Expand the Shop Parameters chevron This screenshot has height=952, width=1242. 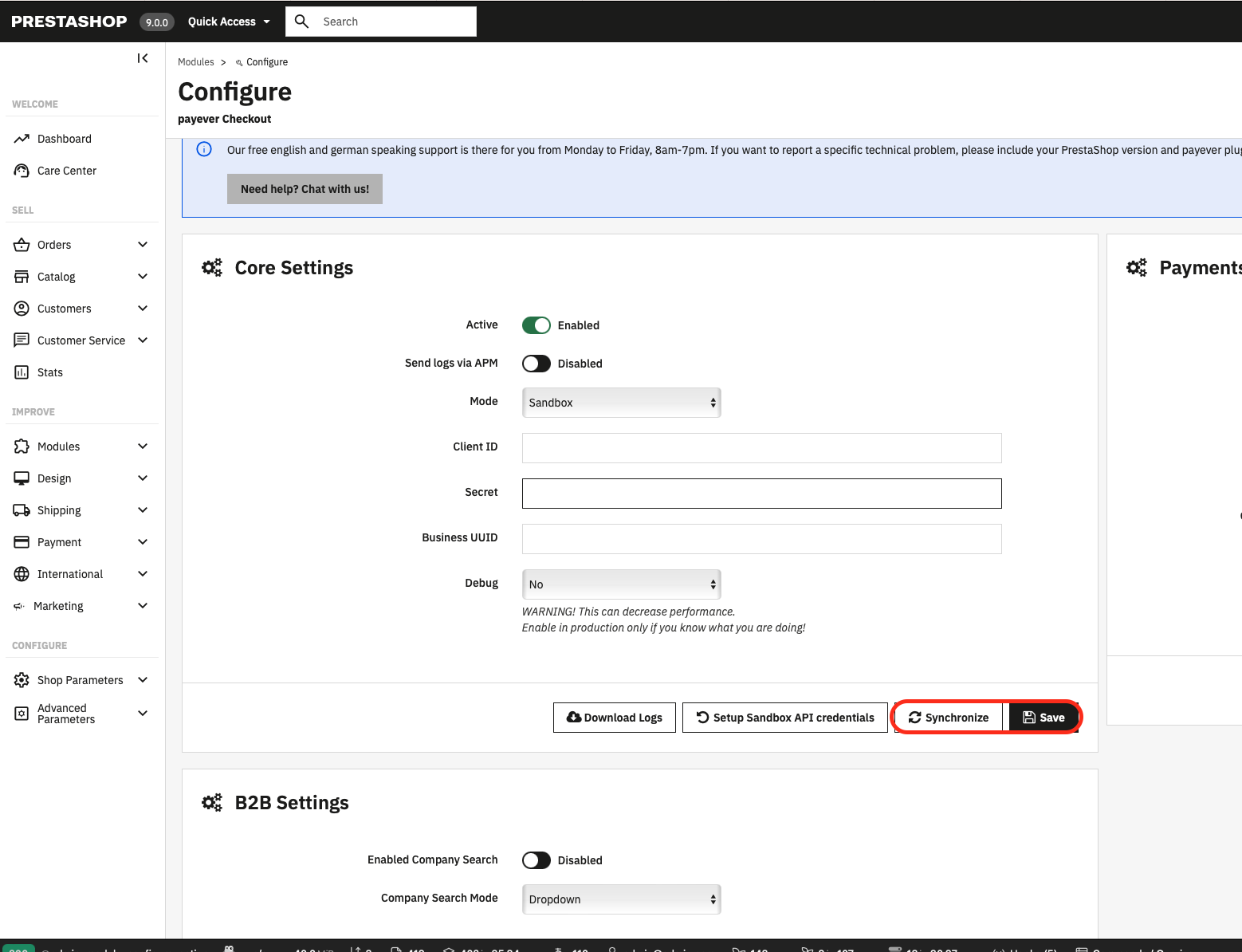pos(143,680)
